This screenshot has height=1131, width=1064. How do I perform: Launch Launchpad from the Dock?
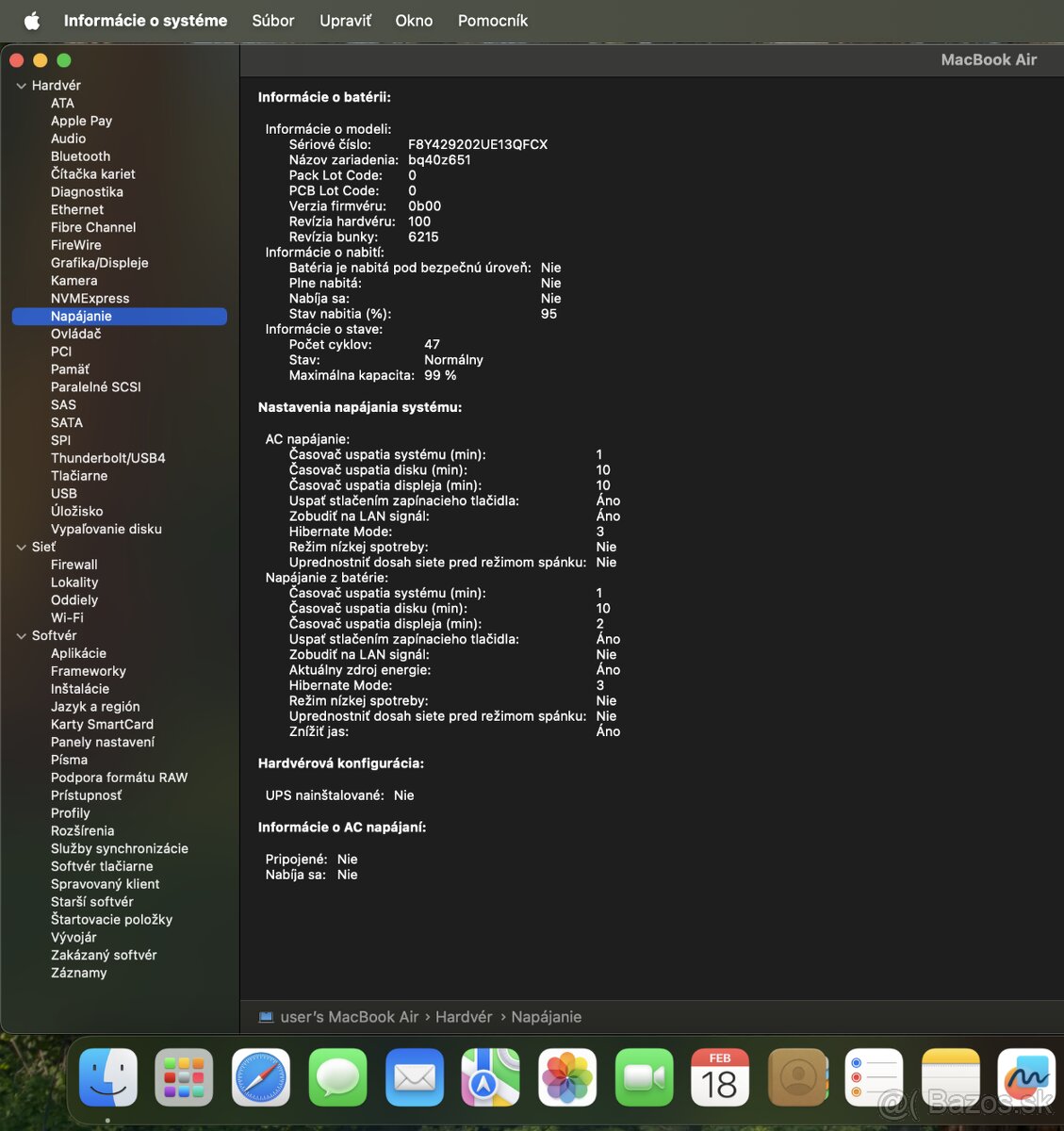pos(185,1077)
